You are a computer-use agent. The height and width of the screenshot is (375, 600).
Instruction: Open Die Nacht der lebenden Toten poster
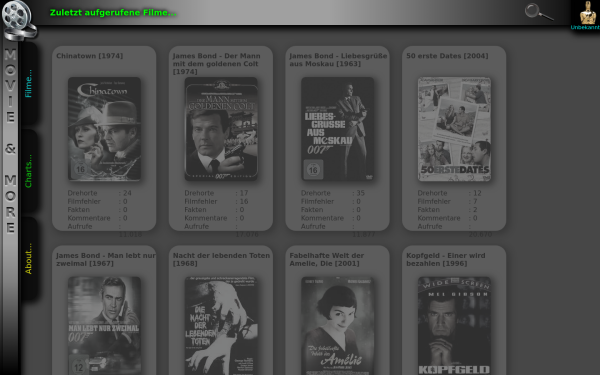pyautogui.click(x=221, y=326)
